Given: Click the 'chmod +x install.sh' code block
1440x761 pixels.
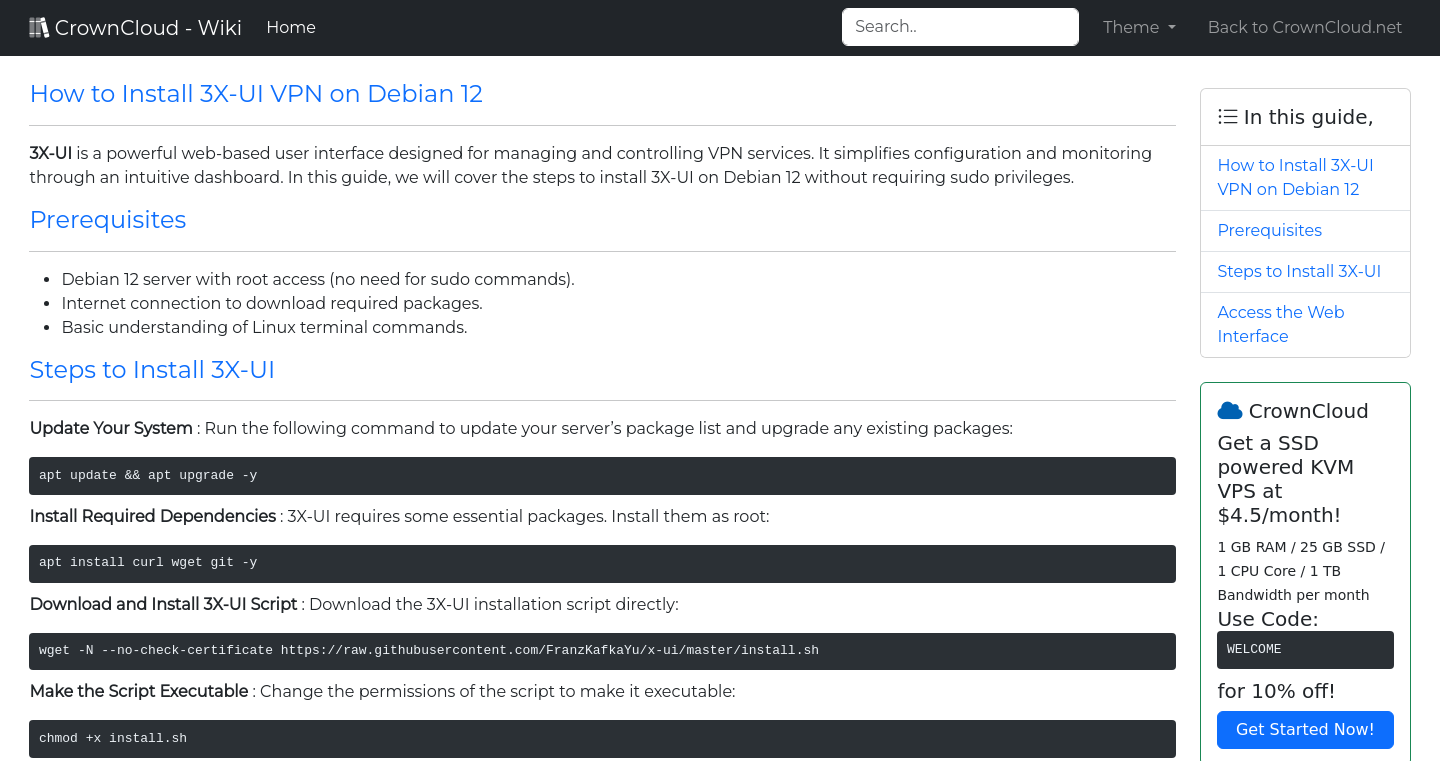Looking at the screenshot, I should [601, 738].
